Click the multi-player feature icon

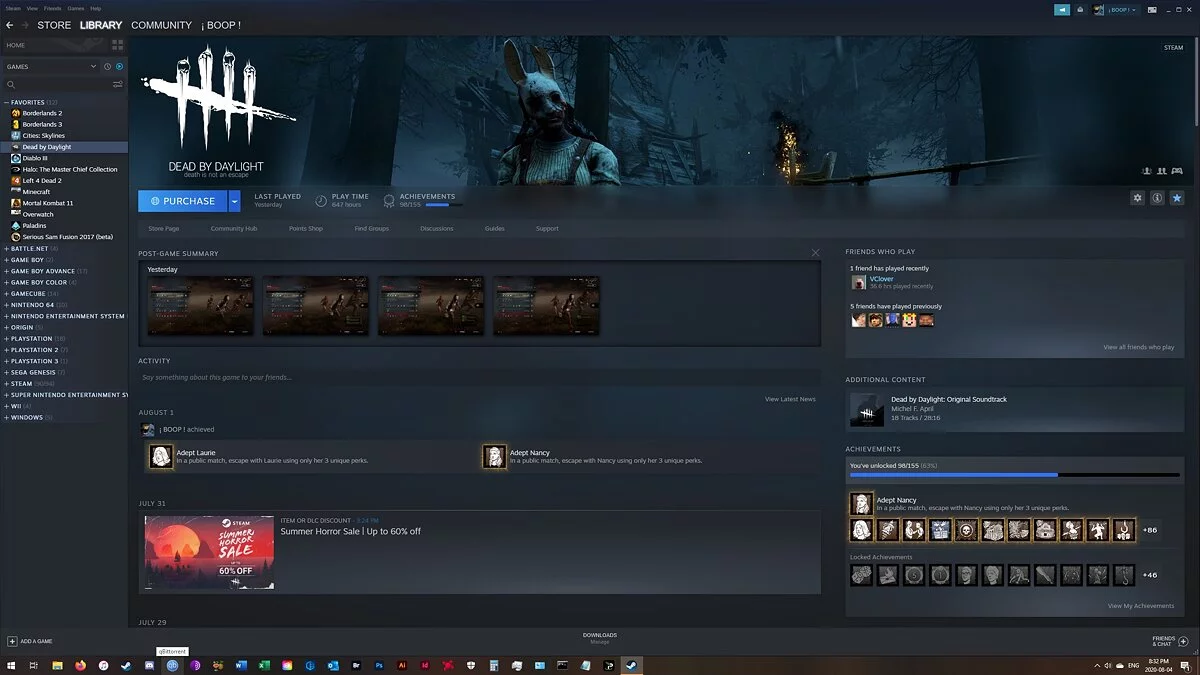pos(1161,170)
